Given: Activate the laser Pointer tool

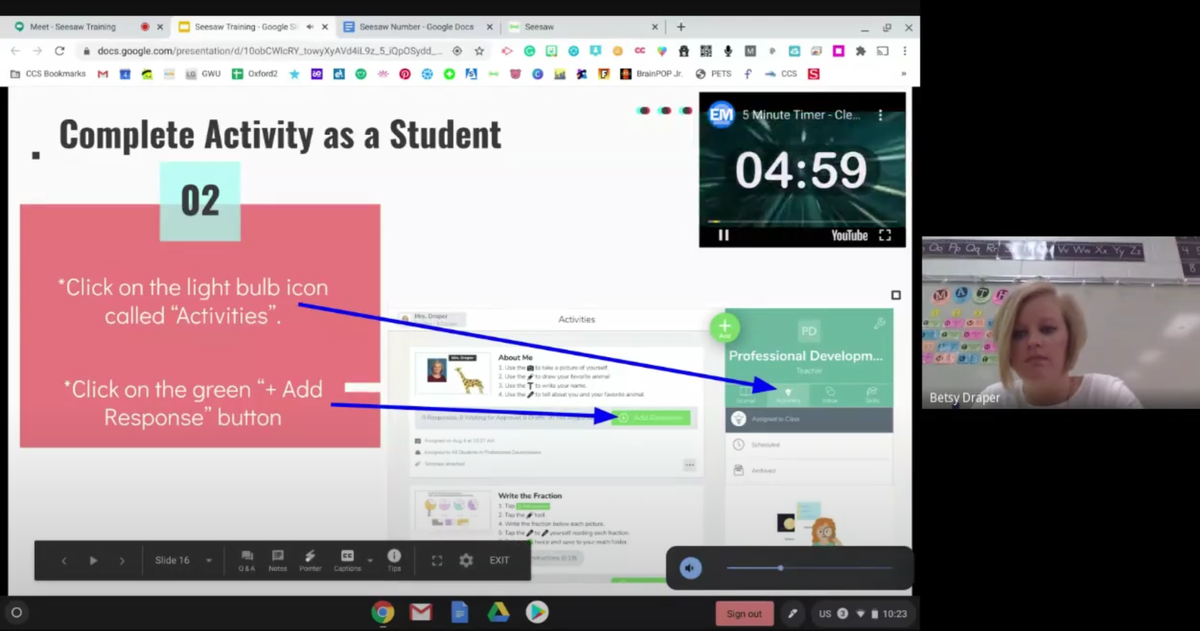Looking at the screenshot, I should [x=310, y=560].
